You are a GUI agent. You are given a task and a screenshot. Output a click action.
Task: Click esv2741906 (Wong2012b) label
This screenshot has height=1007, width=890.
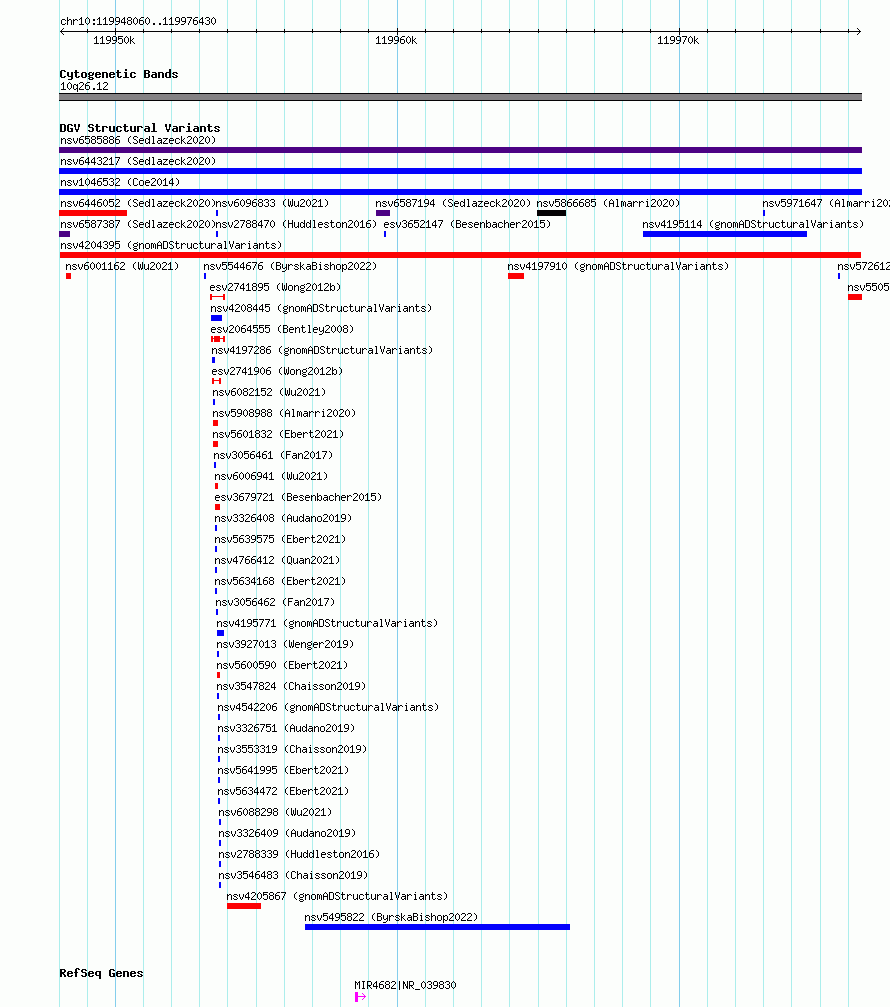(x=277, y=371)
